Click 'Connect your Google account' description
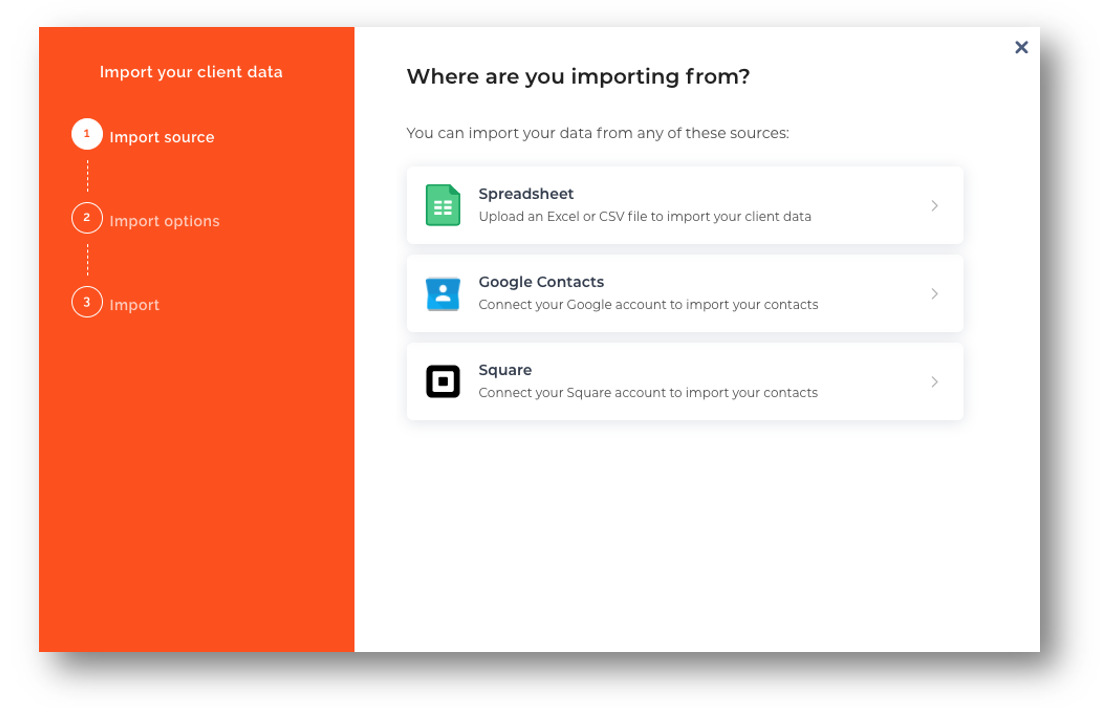Image resolution: width=1120 pixels, height=708 pixels. (649, 304)
